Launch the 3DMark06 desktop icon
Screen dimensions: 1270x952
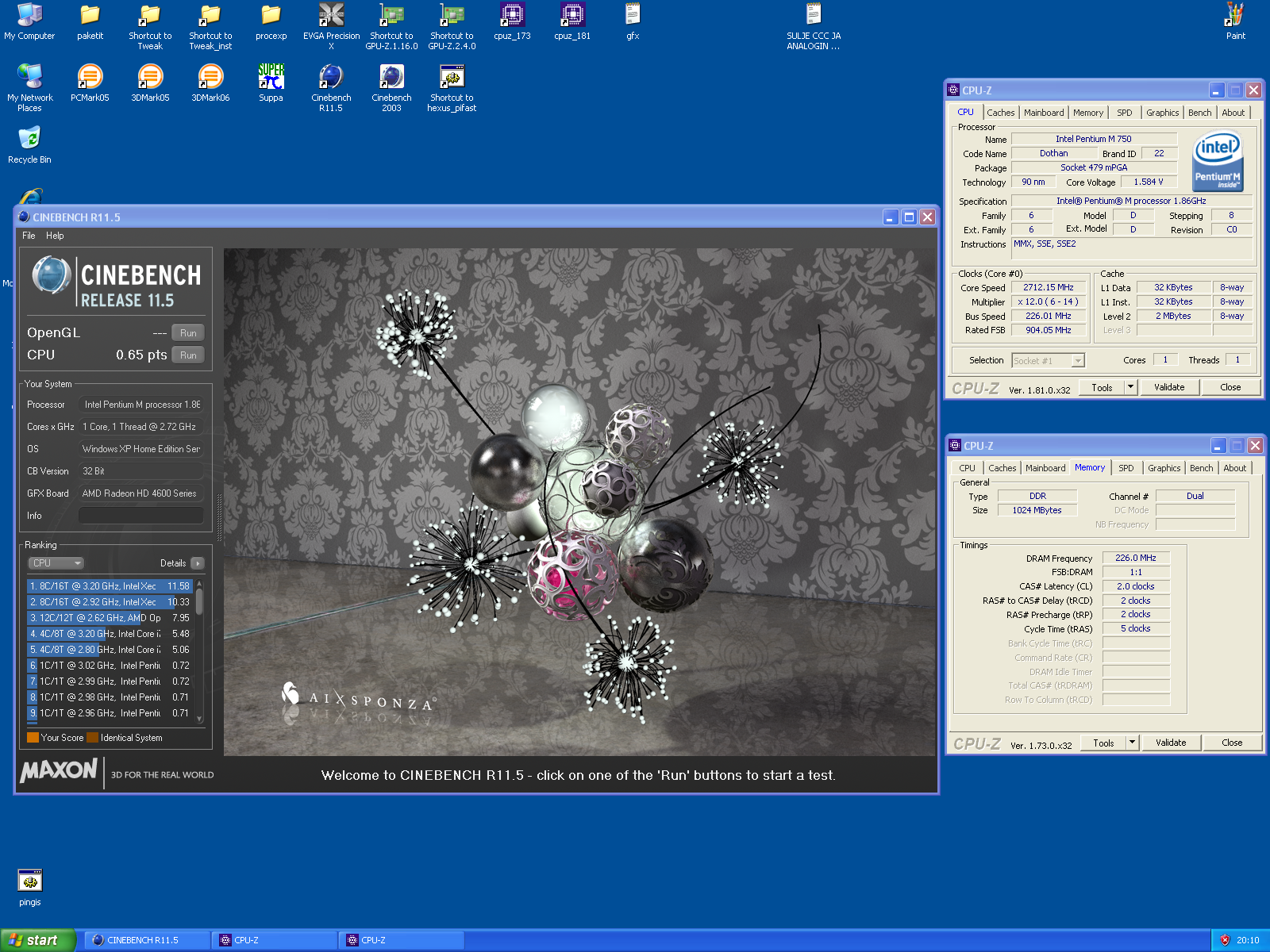pyautogui.click(x=210, y=83)
